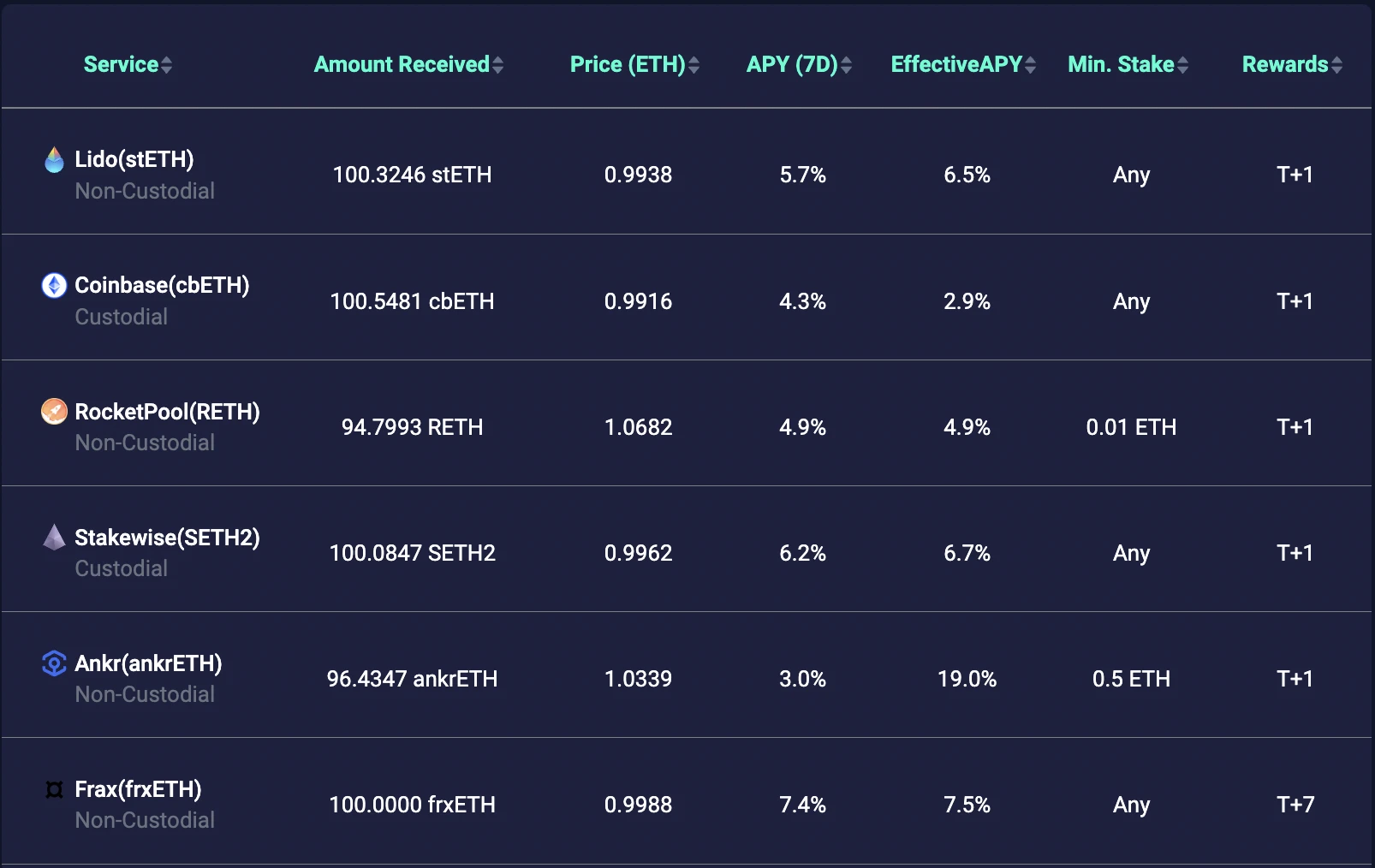Click the RocketPool orange rocket icon
The image size is (1375, 868).
[54, 412]
